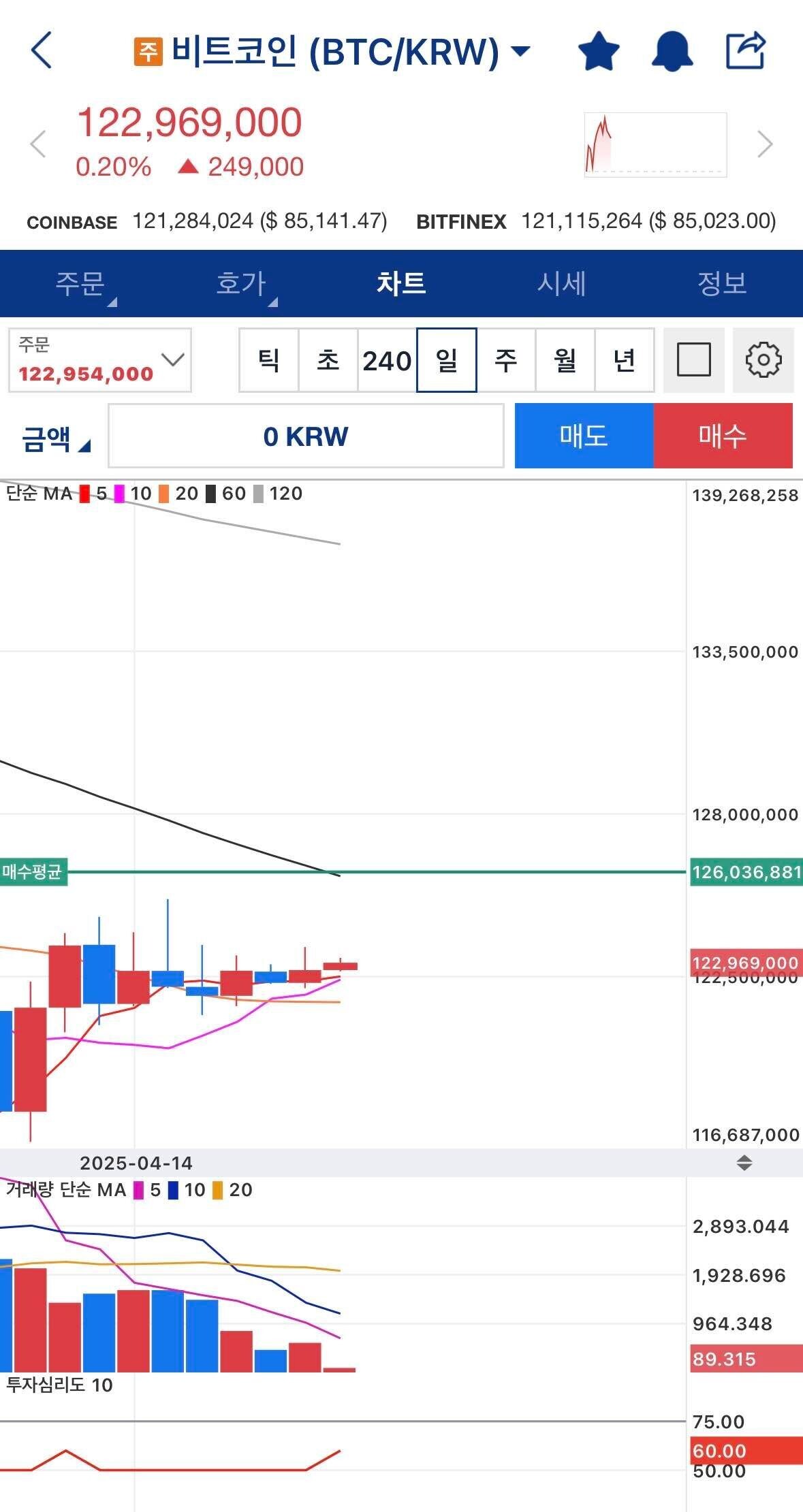Tap the back arrow icon

tap(42, 50)
